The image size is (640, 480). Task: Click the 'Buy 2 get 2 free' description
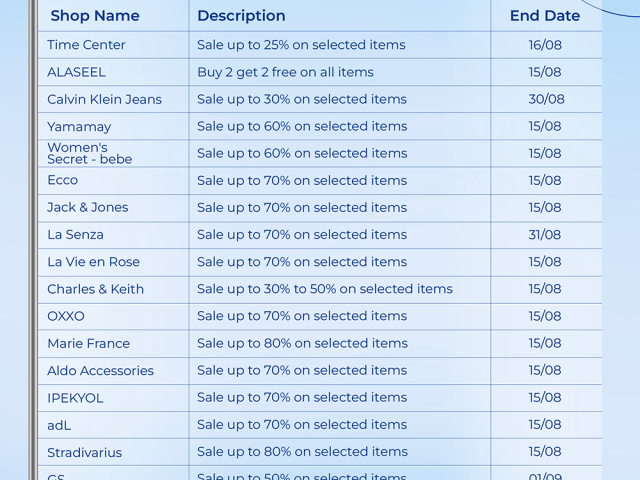pos(285,72)
